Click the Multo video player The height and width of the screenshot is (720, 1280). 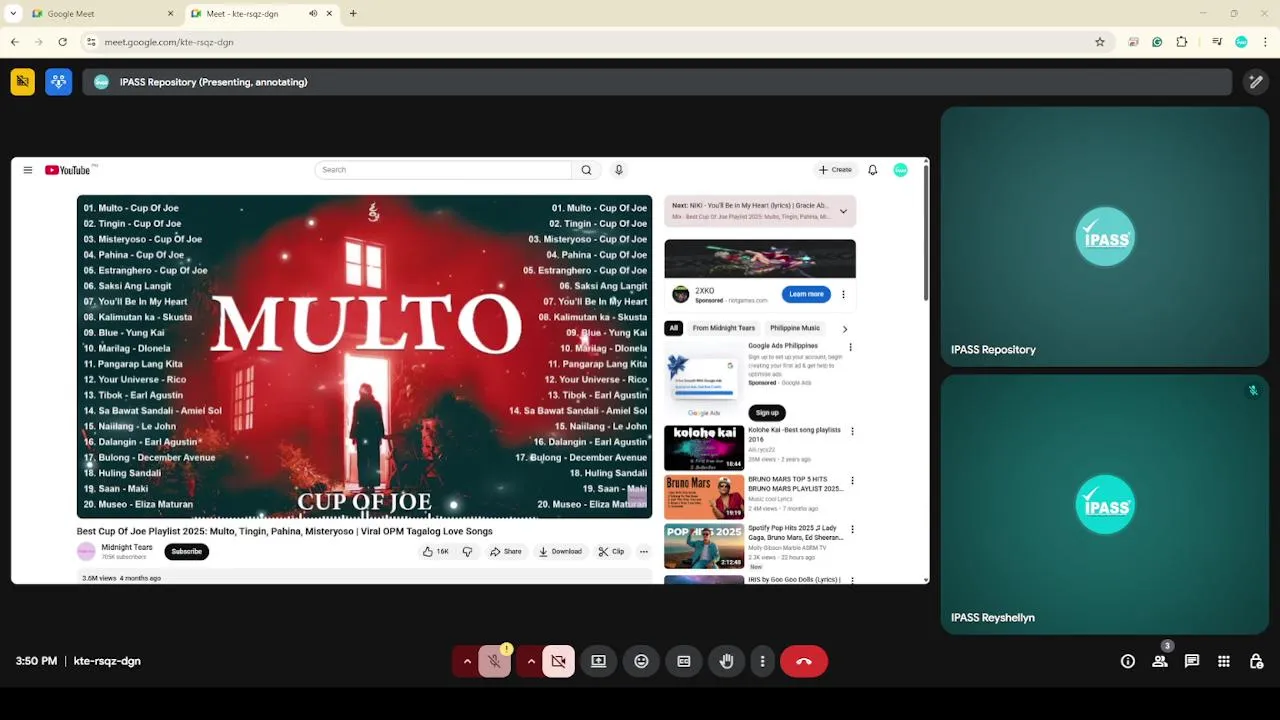[x=364, y=356]
